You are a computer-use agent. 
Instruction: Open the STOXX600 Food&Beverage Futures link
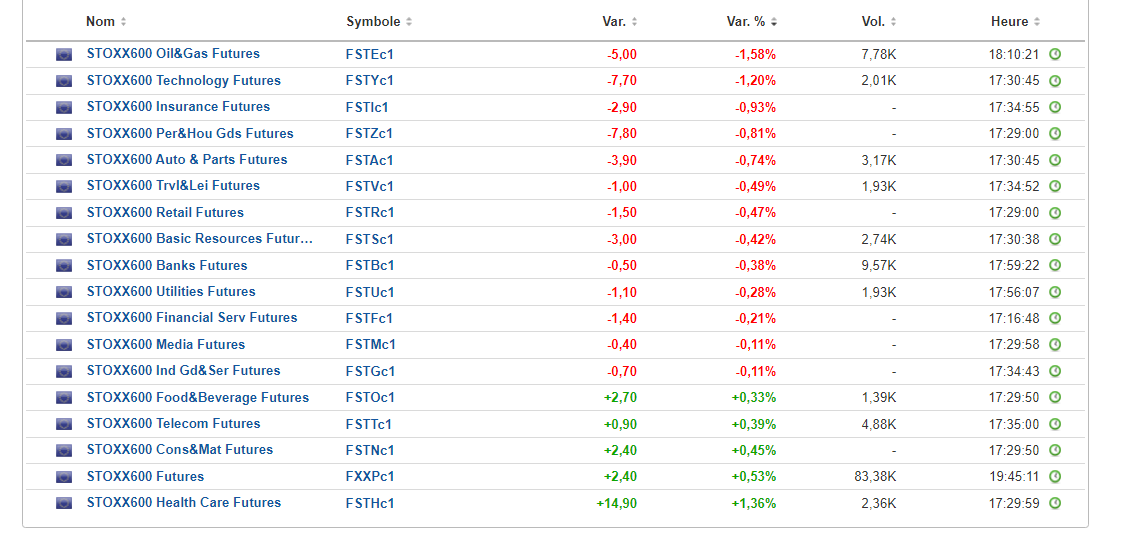[197, 398]
